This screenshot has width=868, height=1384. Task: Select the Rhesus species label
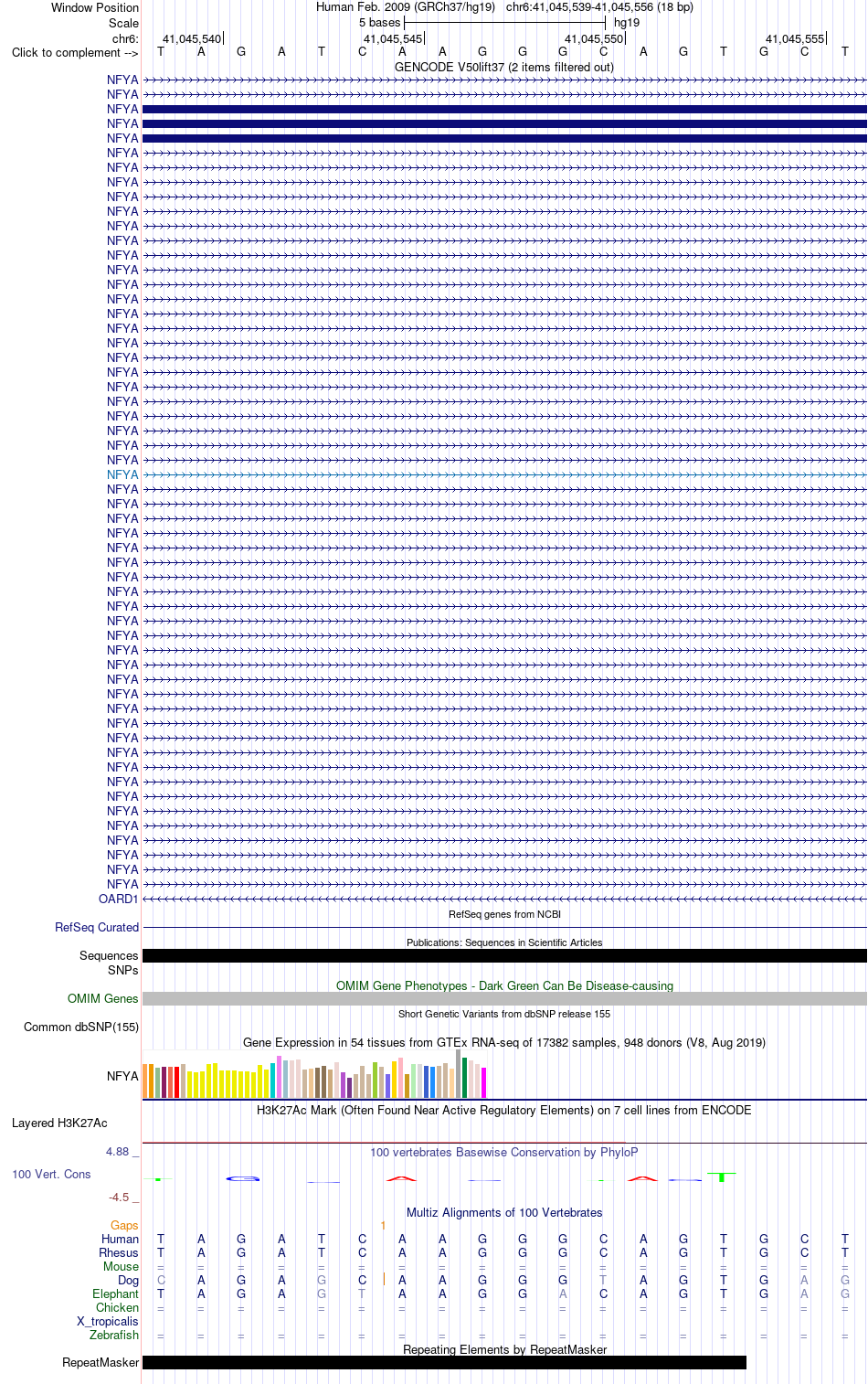119,1252
